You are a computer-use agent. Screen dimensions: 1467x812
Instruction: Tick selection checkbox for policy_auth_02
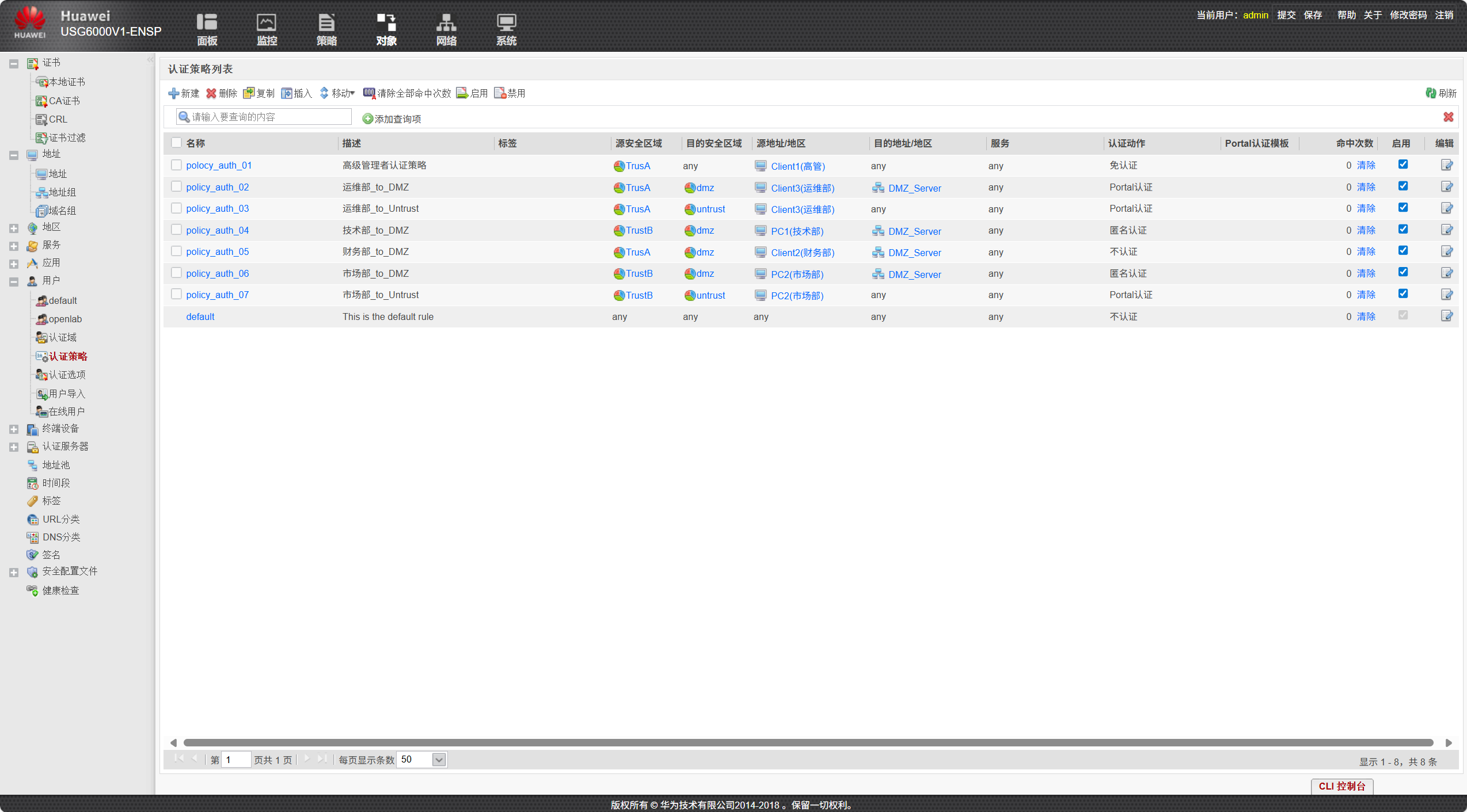(x=176, y=186)
